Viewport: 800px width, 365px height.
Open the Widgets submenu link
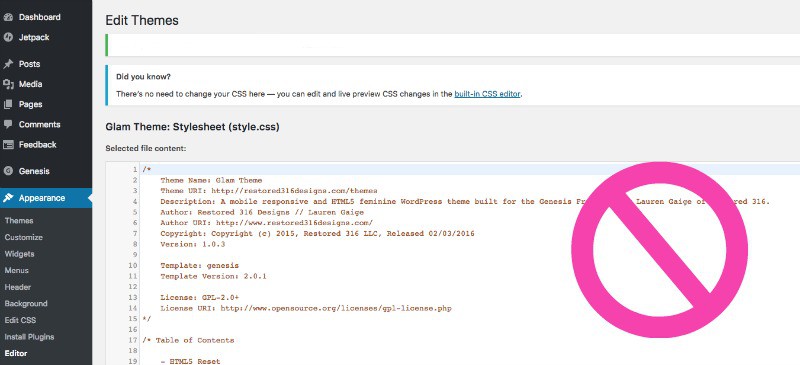19,254
